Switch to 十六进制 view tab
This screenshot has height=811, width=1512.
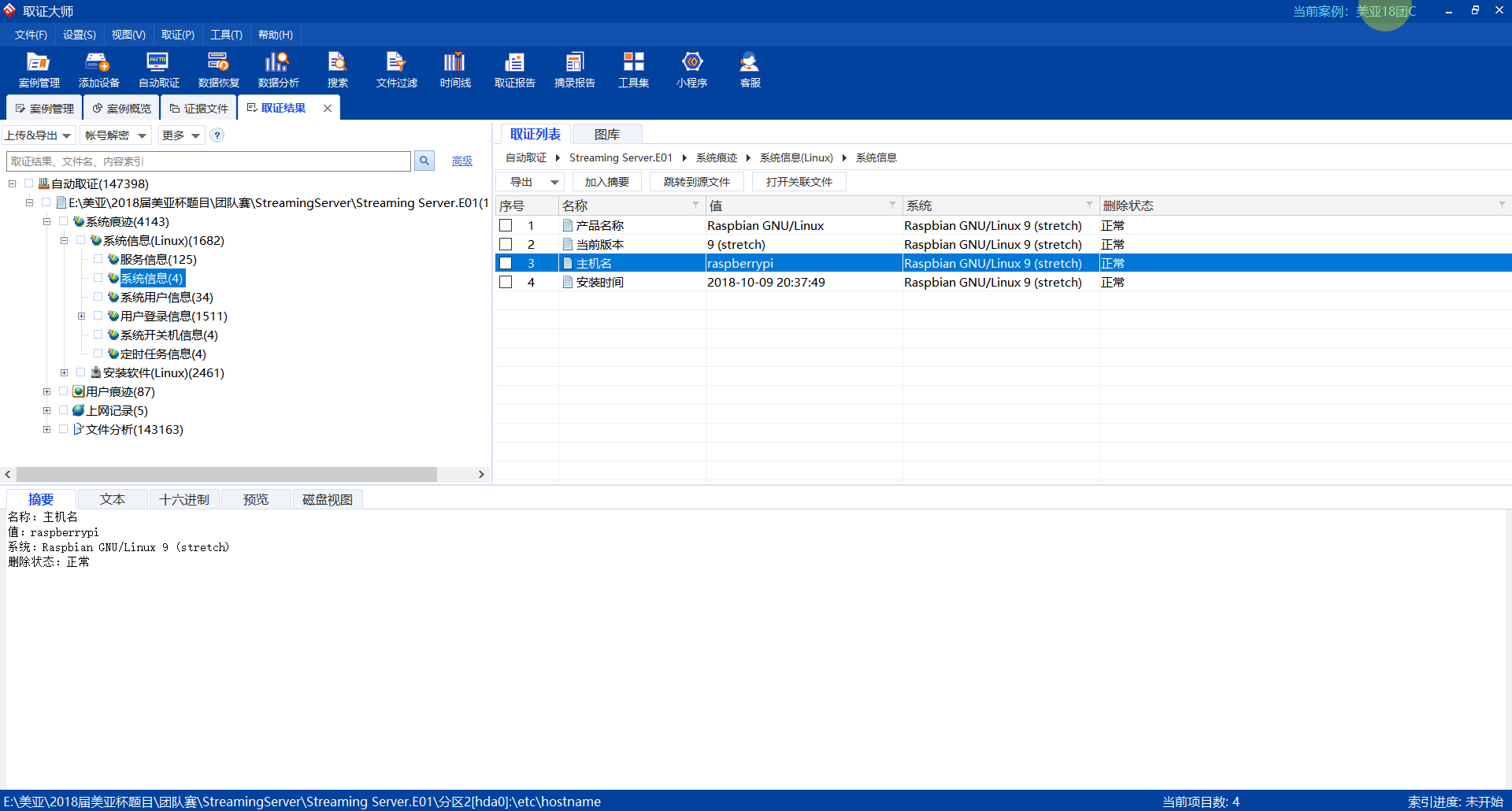(x=184, y=499)
